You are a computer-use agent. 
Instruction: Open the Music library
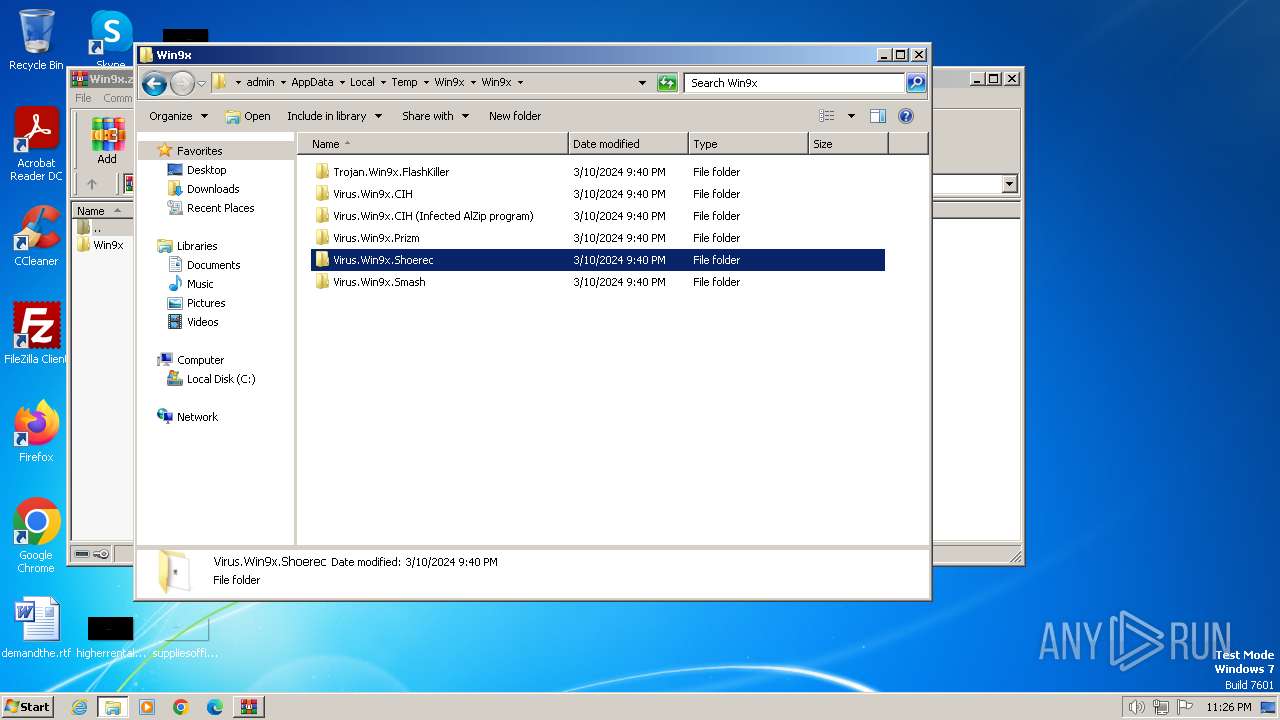click(200, 284)
